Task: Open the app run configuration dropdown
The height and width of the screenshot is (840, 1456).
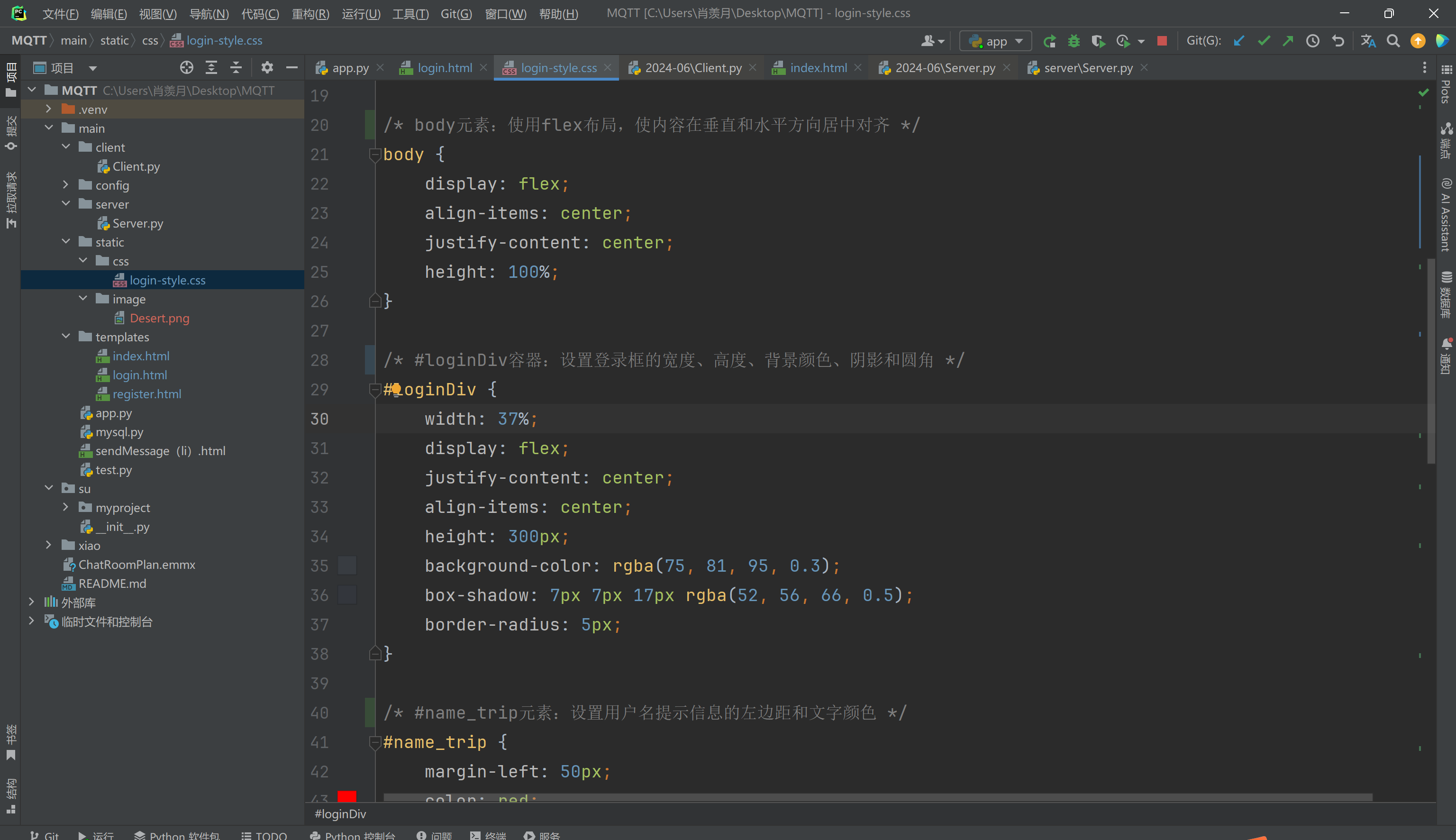Action: (x=996, y=41)
